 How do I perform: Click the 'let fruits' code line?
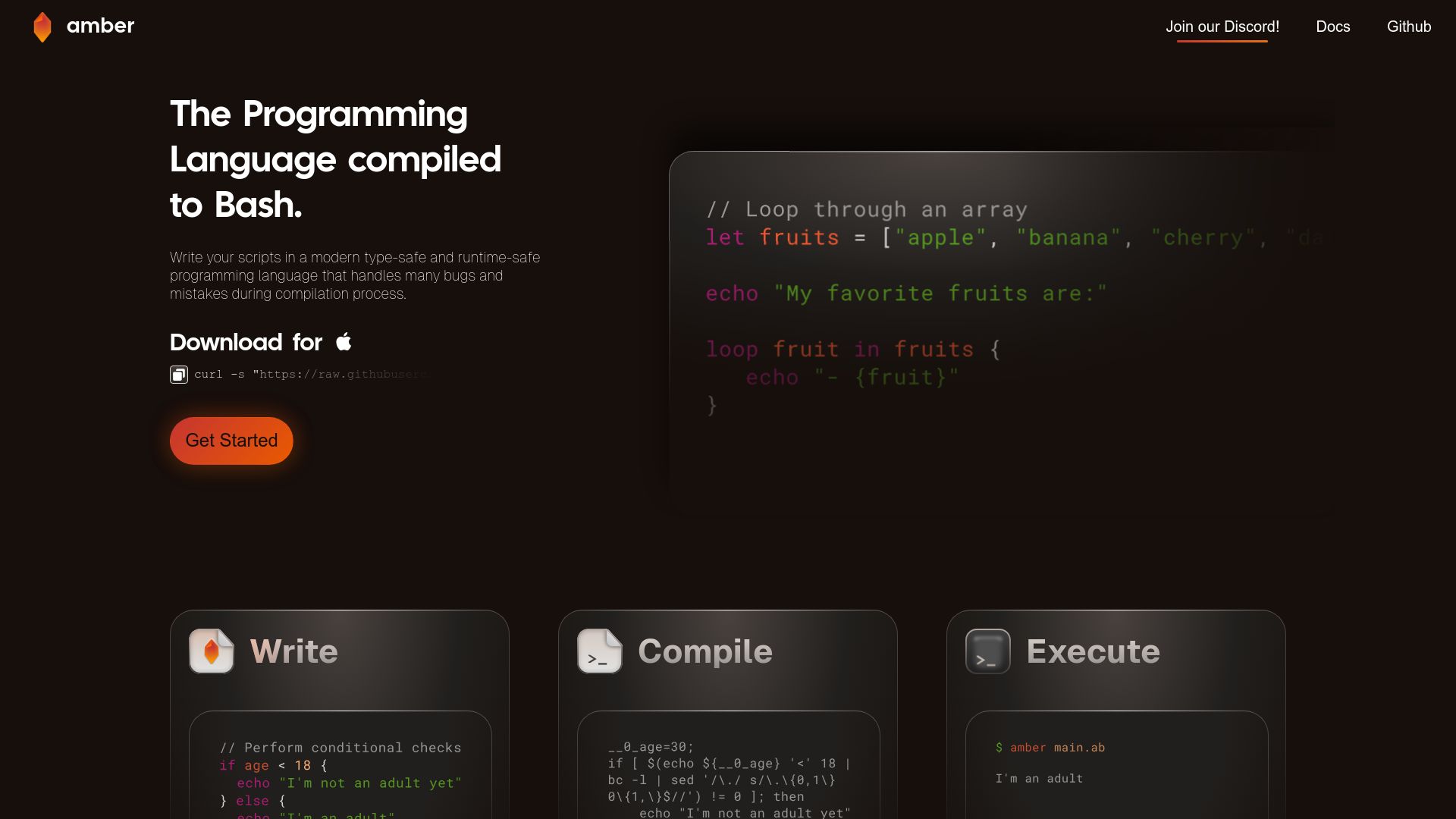pos(1016,237)
